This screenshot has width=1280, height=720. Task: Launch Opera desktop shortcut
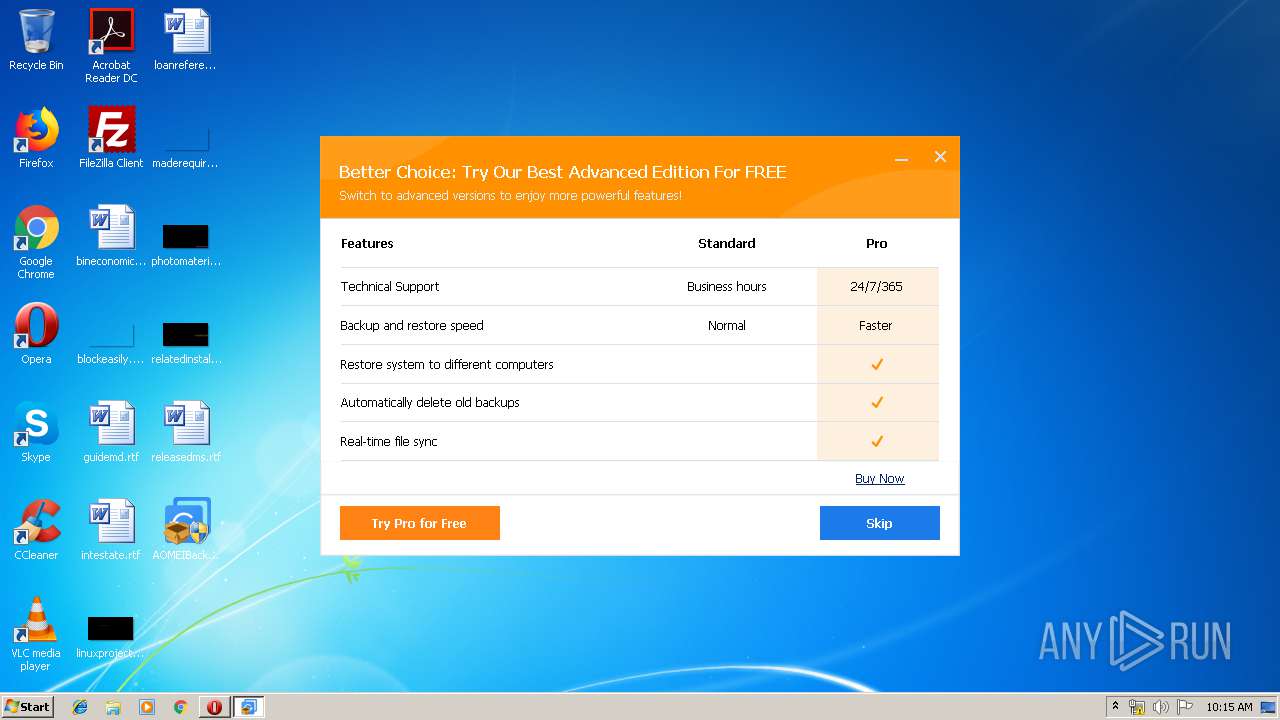36,334
